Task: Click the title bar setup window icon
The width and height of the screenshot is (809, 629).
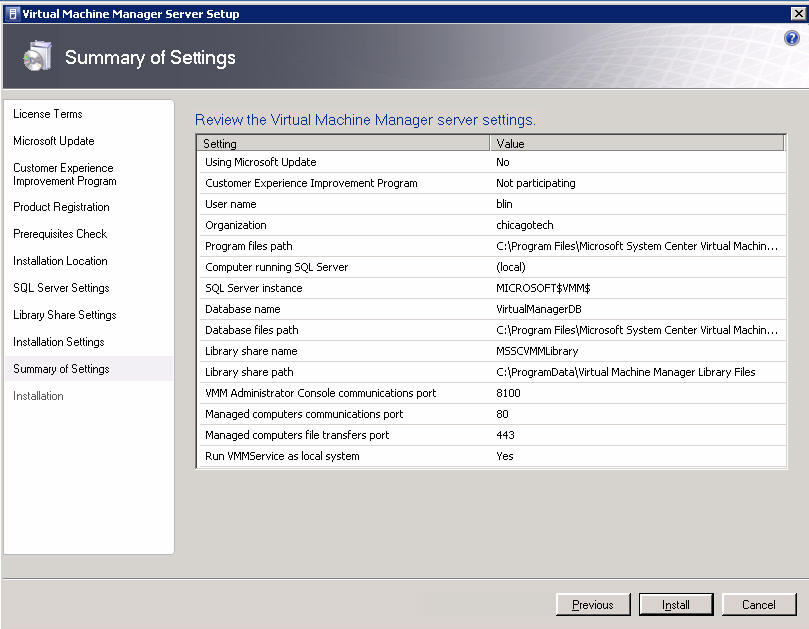Action: click(13, 14)
